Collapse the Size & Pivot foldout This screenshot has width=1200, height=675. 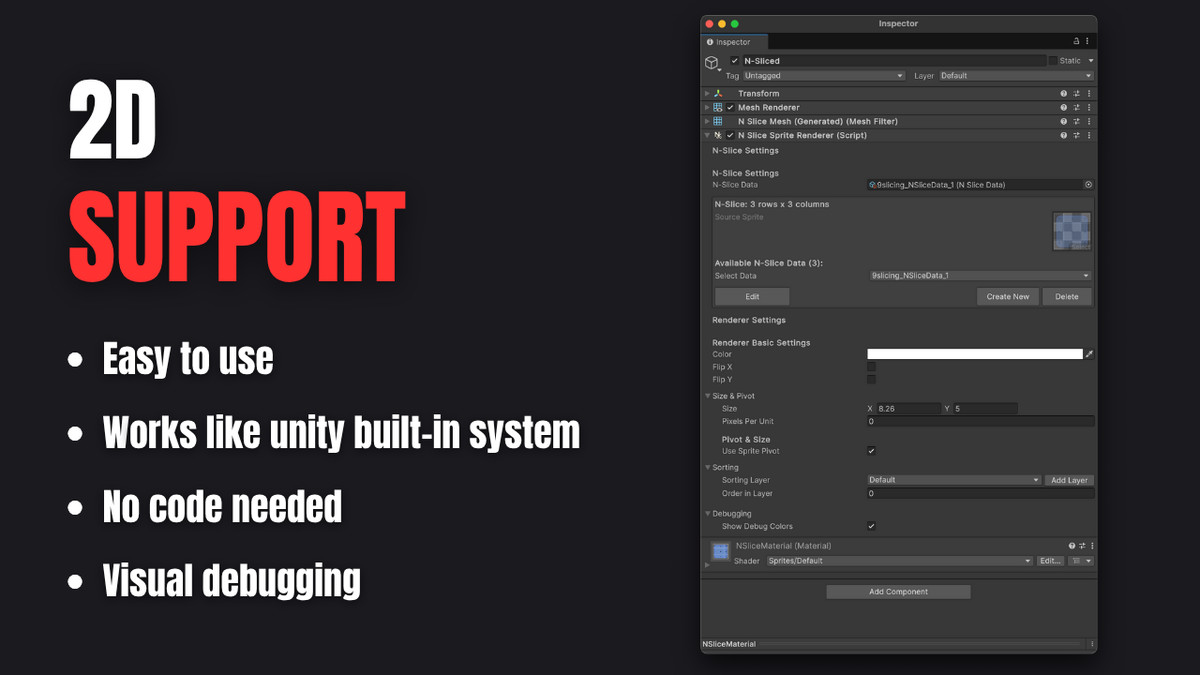pyautogui.click(x=708, y=396)
